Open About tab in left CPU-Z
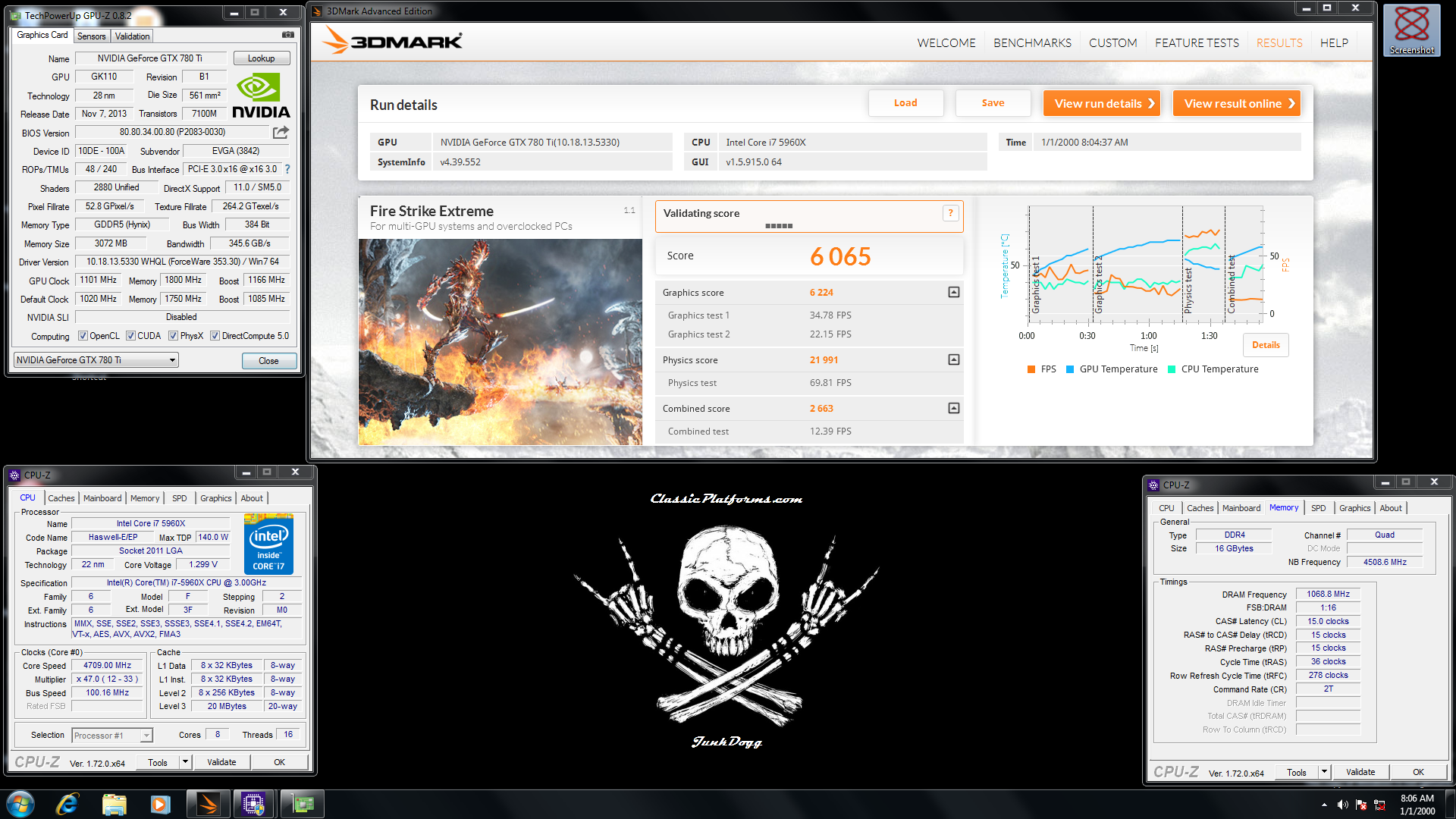The image size is (1456, 819). point(252,498)
